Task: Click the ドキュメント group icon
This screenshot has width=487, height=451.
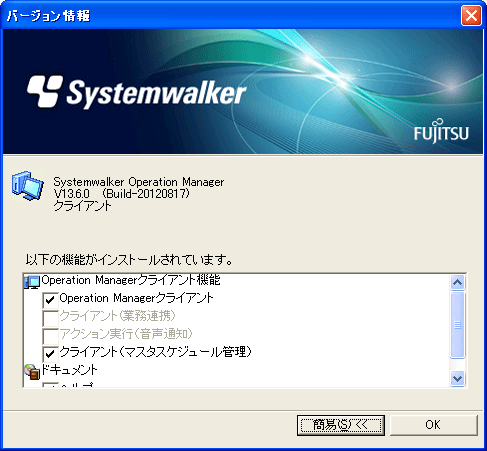Action: click(32, 371)
